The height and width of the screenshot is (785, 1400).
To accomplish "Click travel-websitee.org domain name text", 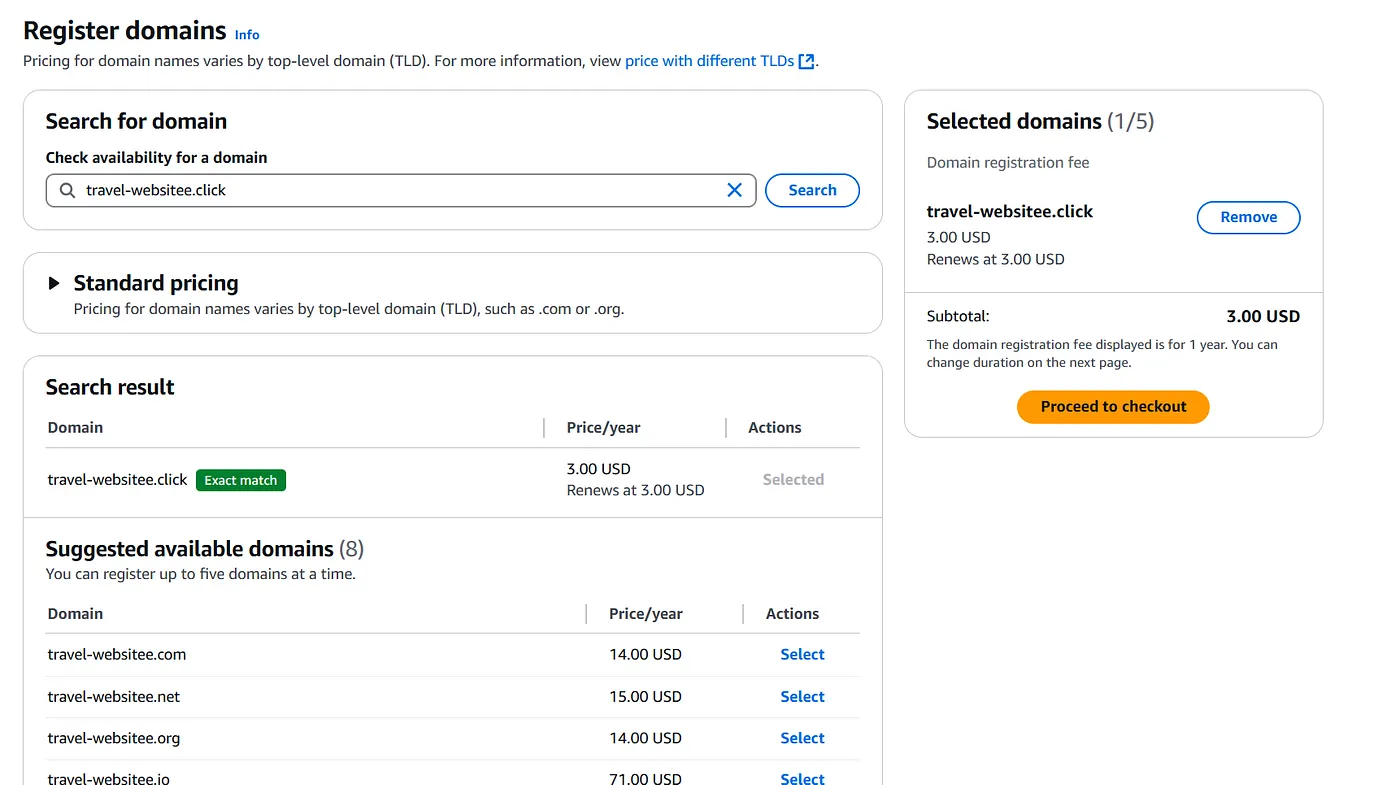I will tap(114, 738).
